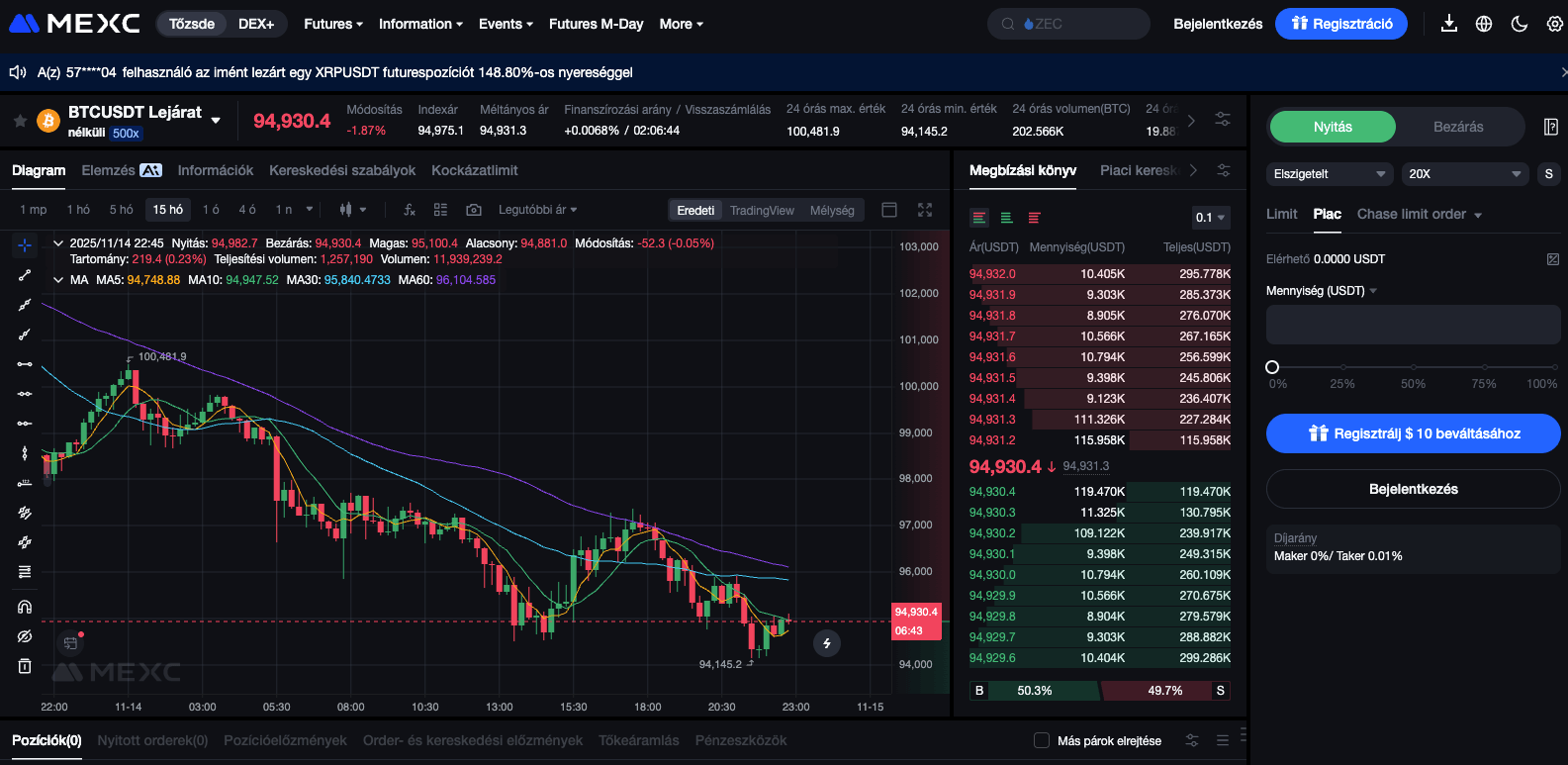Viewport: 1568px width, 765px height.
Task: Select the Limit order tab
Action: point(1281,215)
